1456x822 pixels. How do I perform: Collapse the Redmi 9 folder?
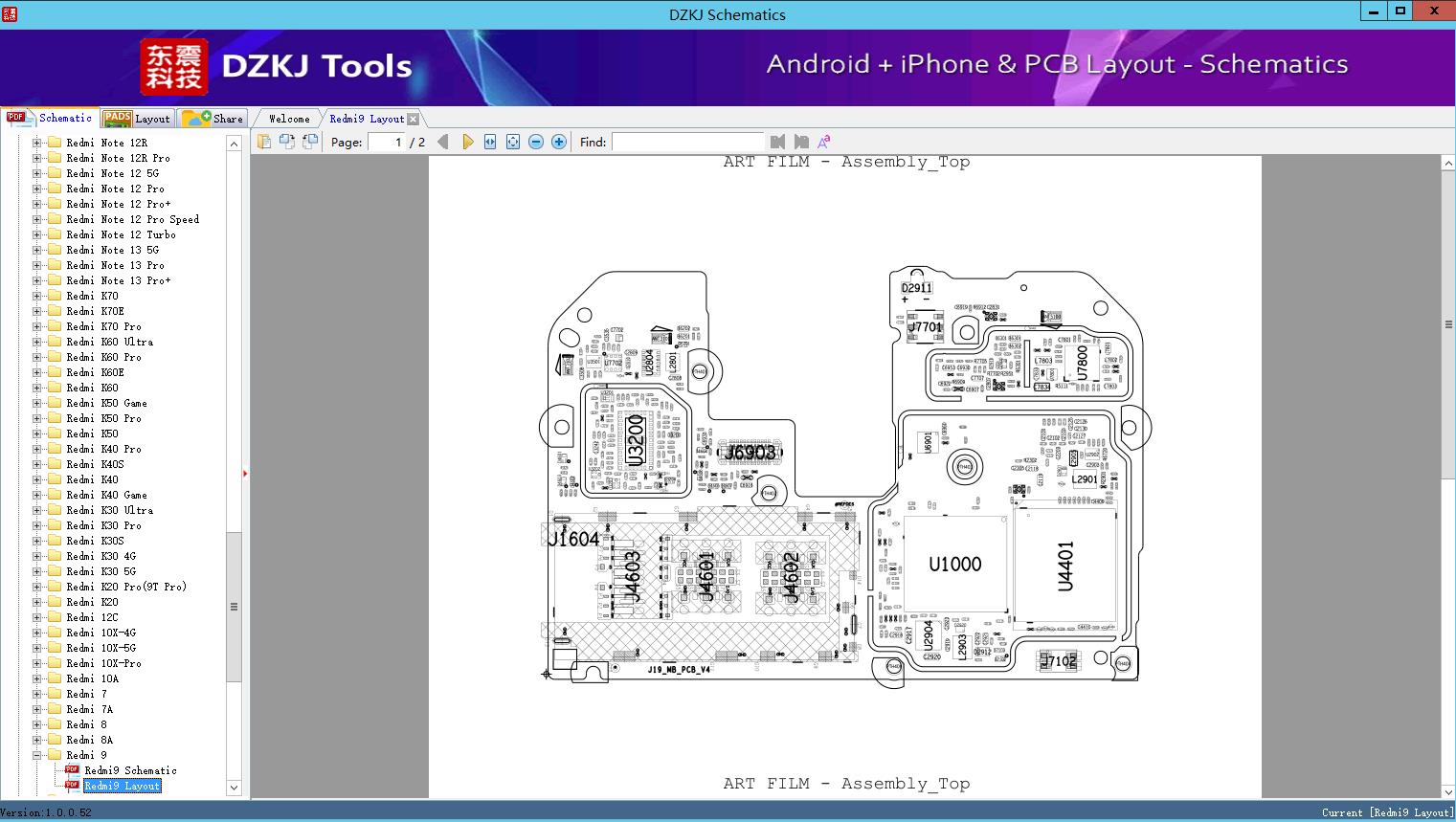tap(37, 755)
